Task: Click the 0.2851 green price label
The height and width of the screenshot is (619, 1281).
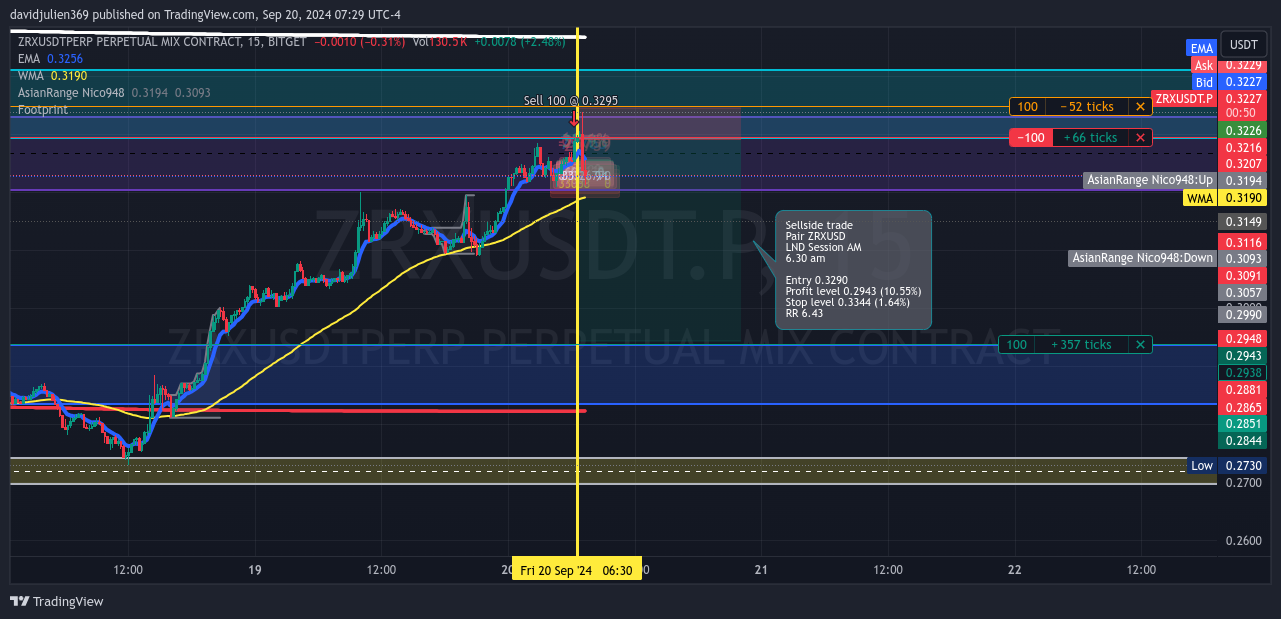Action: [1243, 424]
